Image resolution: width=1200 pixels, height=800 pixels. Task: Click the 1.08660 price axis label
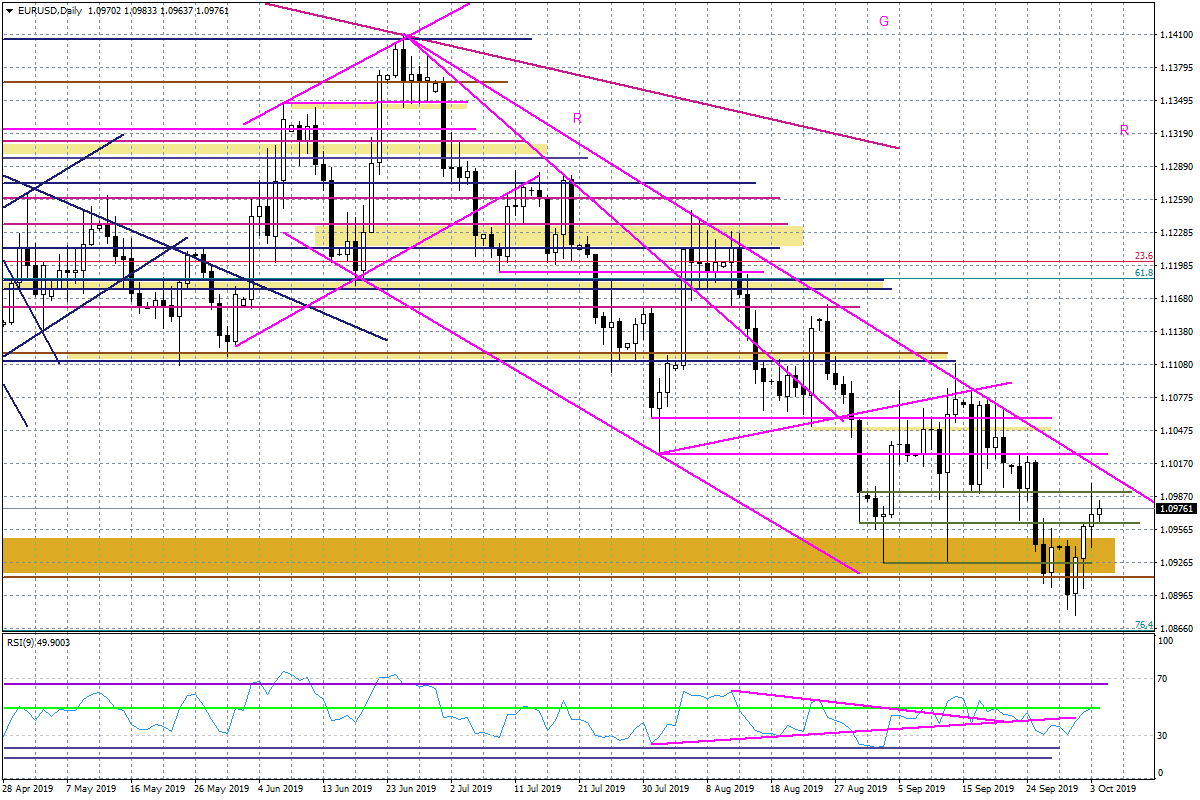click(x=1177, y=629)
